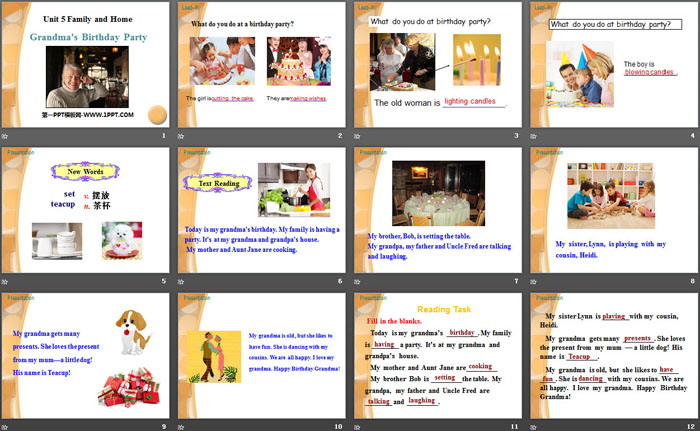
Task: Click 'His name is Teacup!' on slide 9
Action: click(42, 372)
